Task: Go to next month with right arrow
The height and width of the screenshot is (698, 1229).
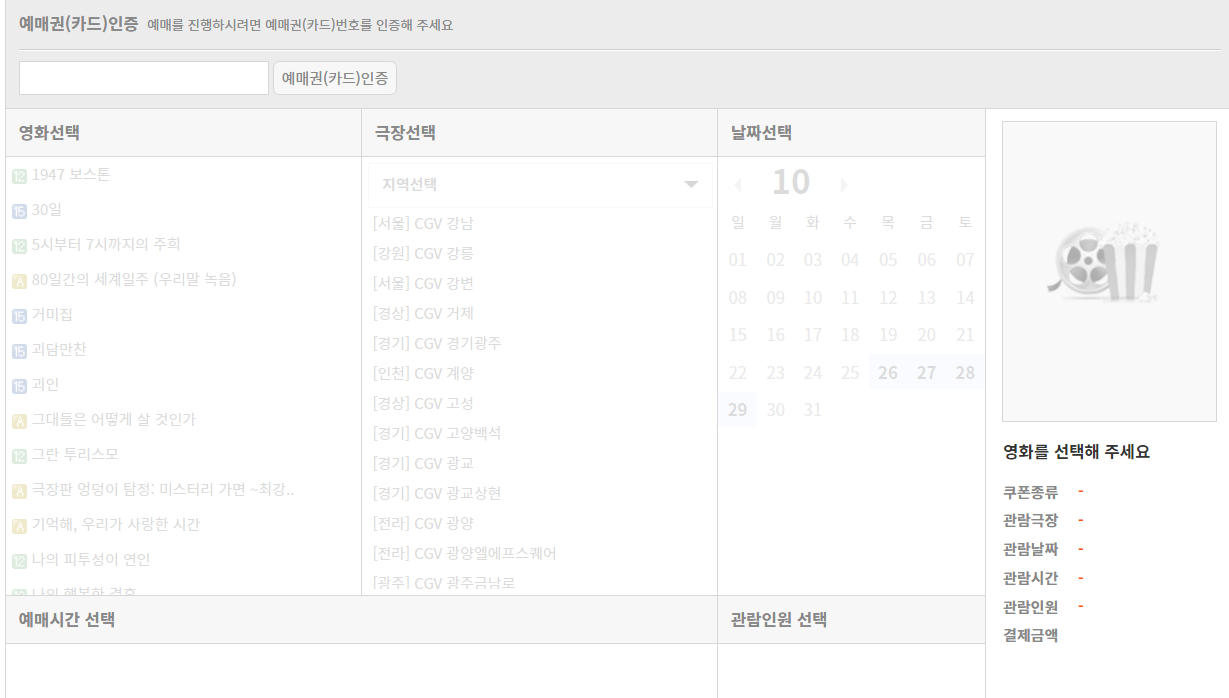Action: tap(844, 185)
